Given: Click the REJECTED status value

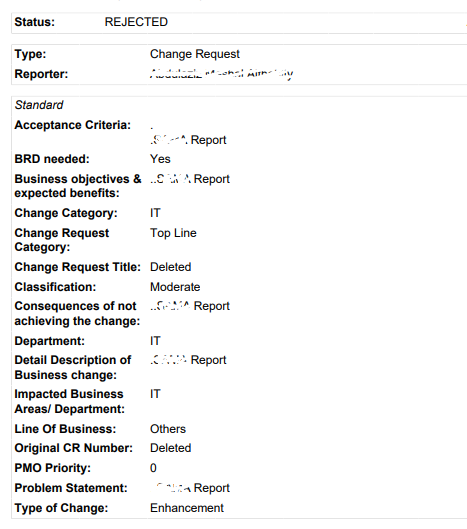Looking at the screenshot, I should pyautogui.click(x=136, y=22).
